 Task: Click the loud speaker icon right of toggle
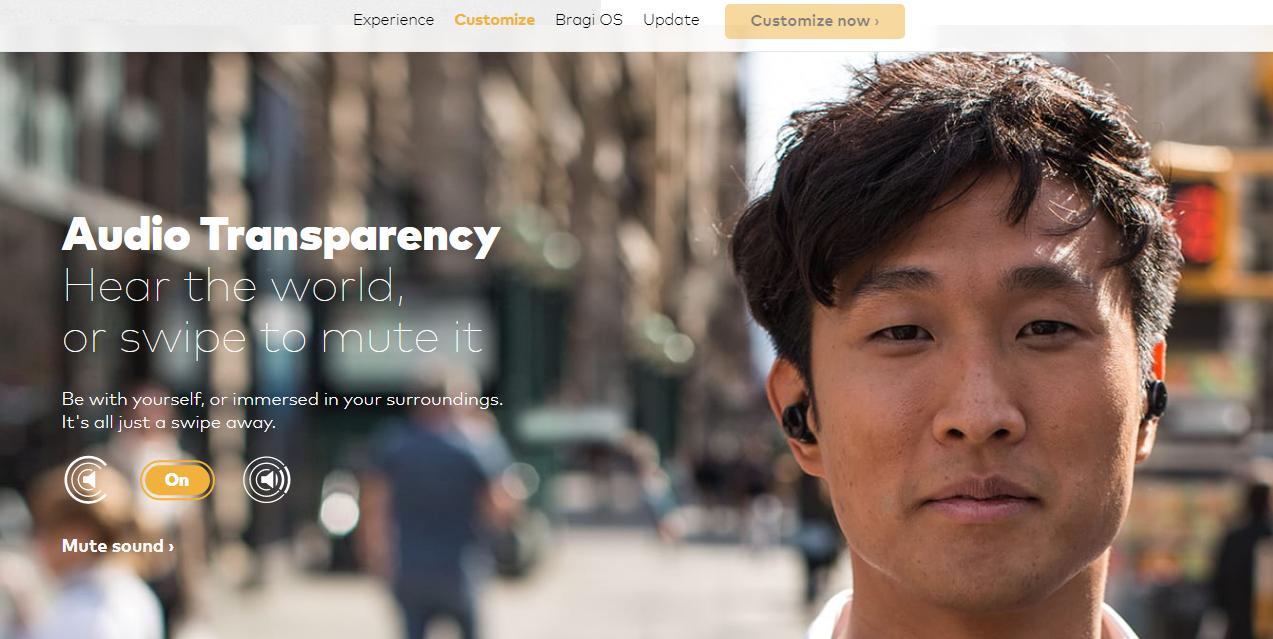[x=267, y=480]
